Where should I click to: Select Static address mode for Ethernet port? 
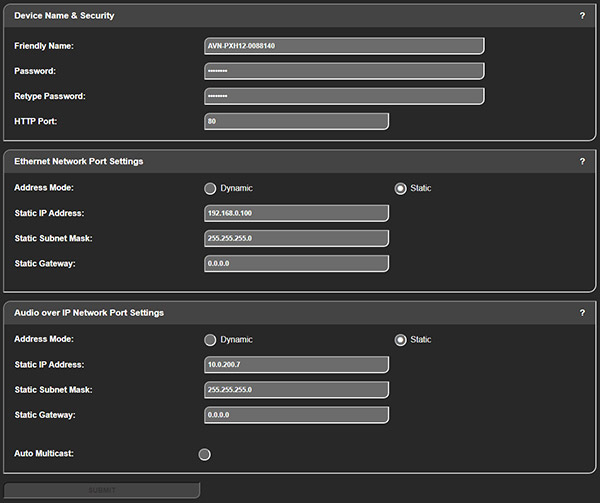(x=401, y=188)
